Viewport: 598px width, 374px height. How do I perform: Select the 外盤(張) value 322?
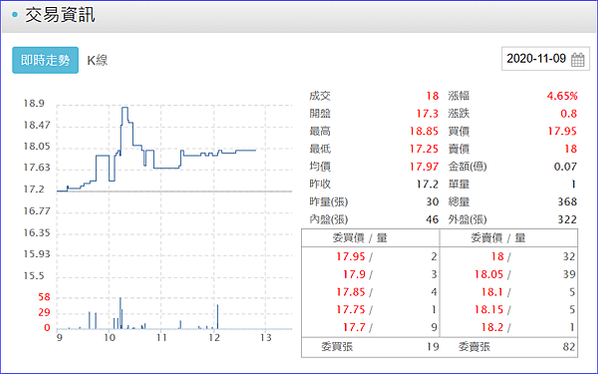pos(567,219)
